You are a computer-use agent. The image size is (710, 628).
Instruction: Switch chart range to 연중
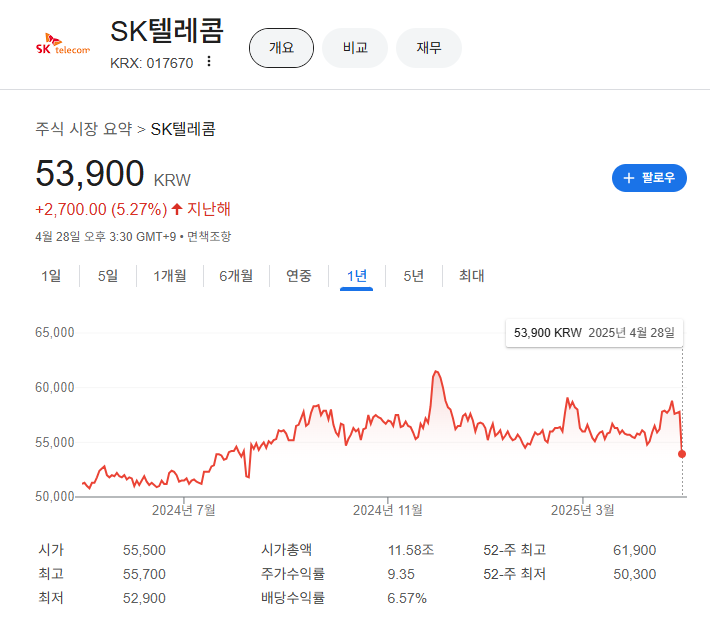pos(299,276)
